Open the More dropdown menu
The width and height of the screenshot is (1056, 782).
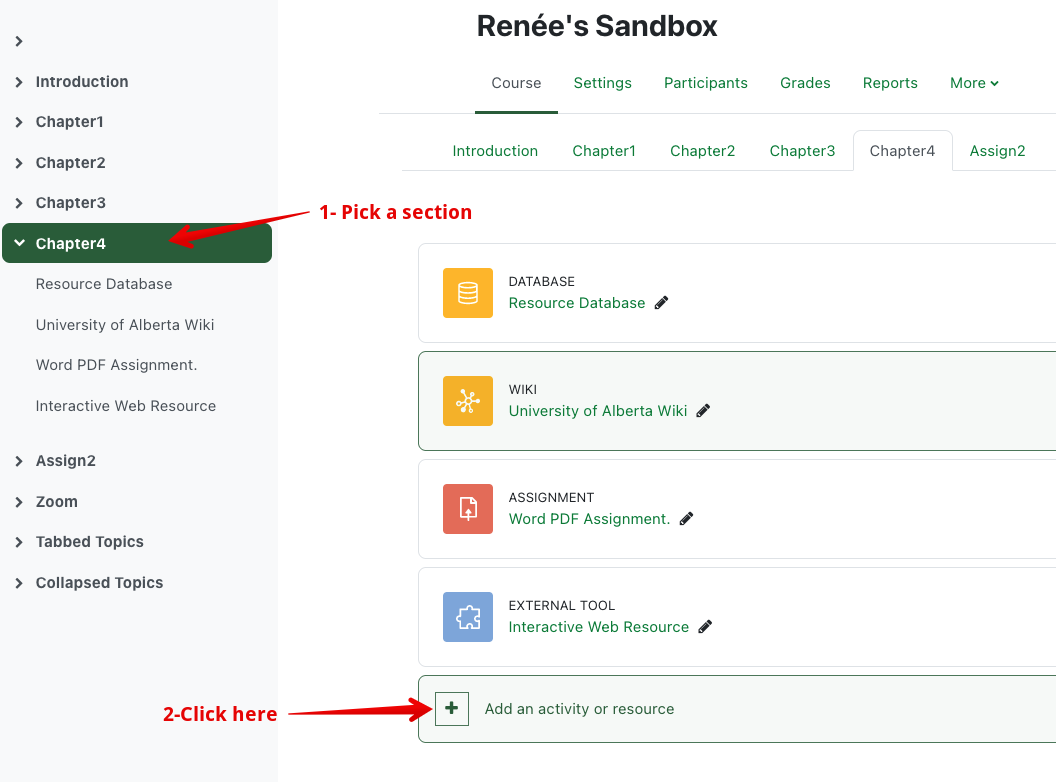tap(974, 83)
